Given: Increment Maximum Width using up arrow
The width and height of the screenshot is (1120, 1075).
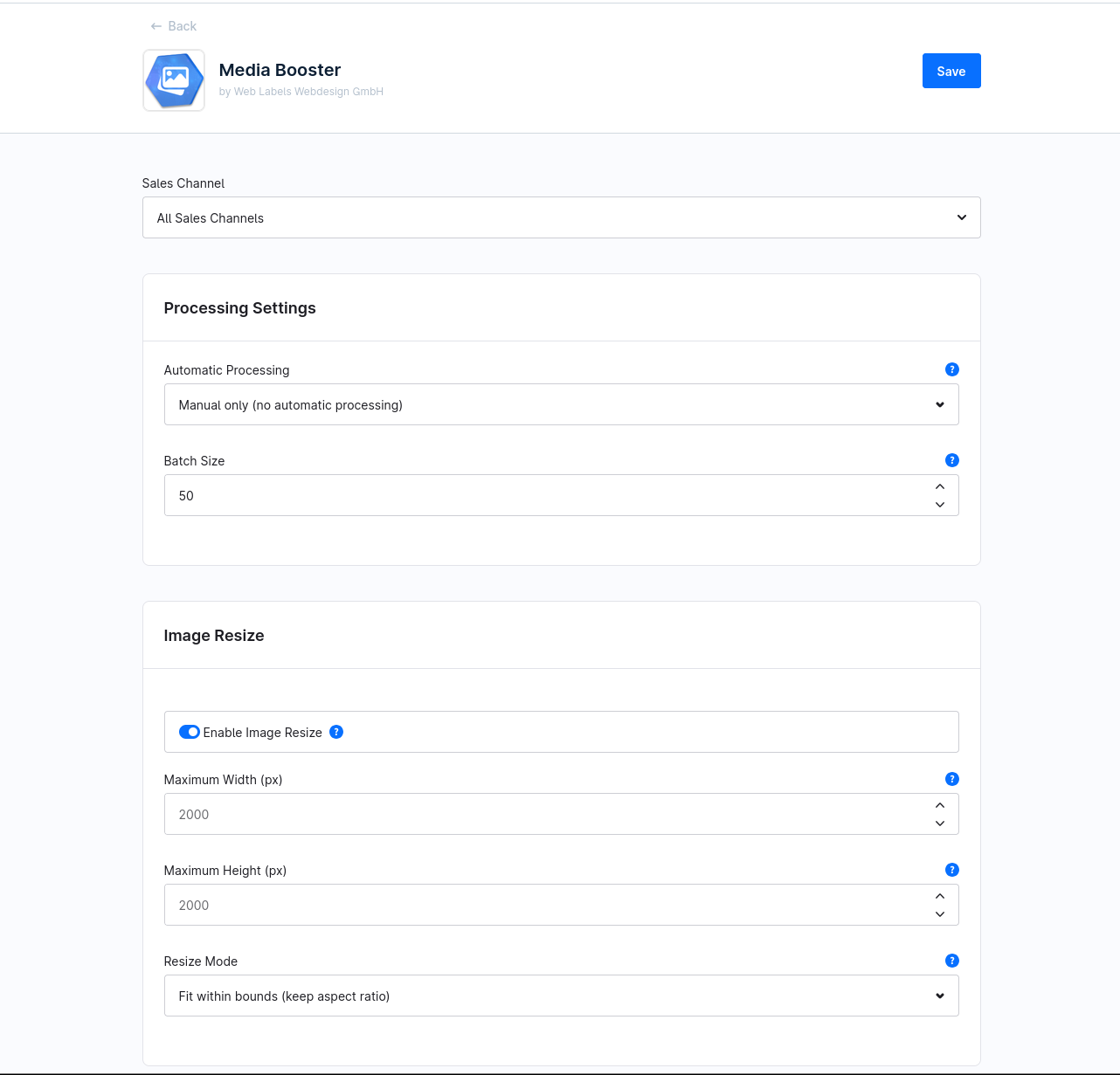Looking at the screenshot, I should point(940,805).
